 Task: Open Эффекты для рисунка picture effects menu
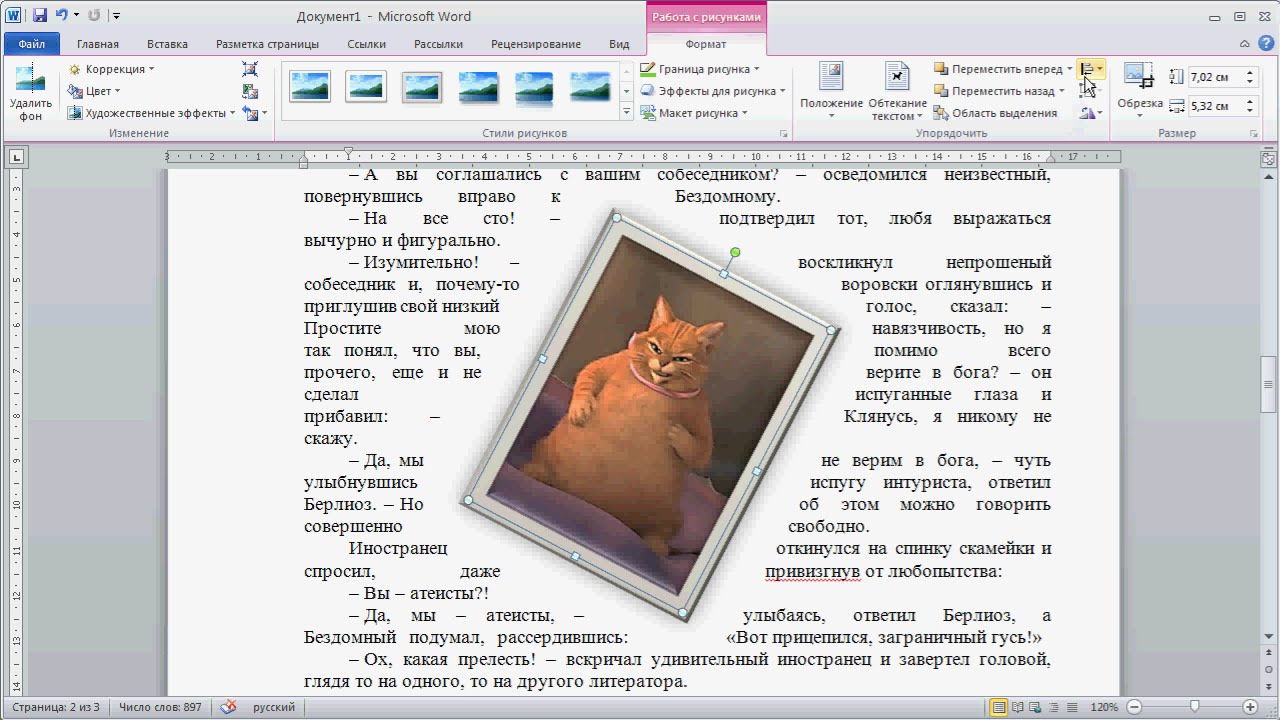(x=712, y=91)
